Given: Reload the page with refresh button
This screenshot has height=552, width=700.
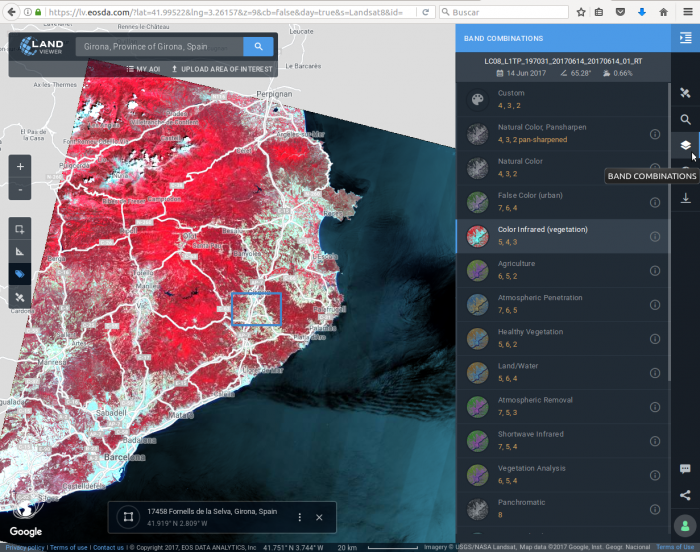Looking at the screenshot, I should (425, 12).
